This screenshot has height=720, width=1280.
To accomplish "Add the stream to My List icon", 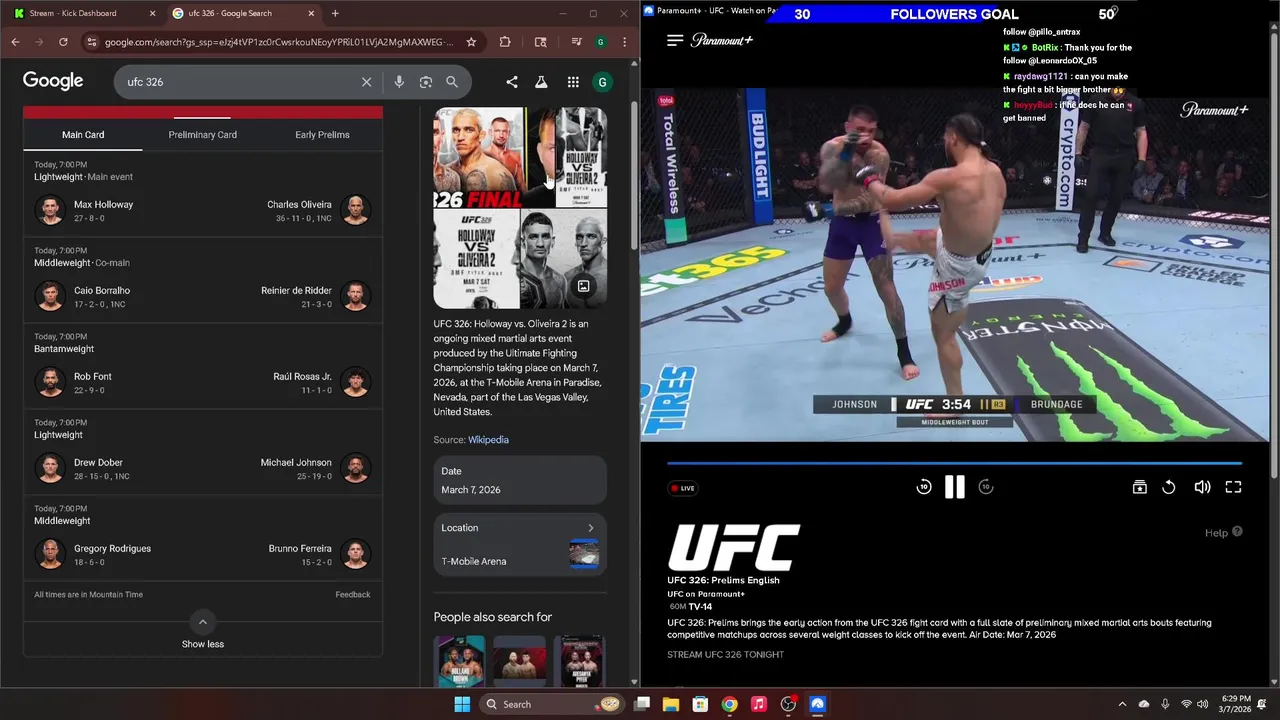I will point(1139,487).
